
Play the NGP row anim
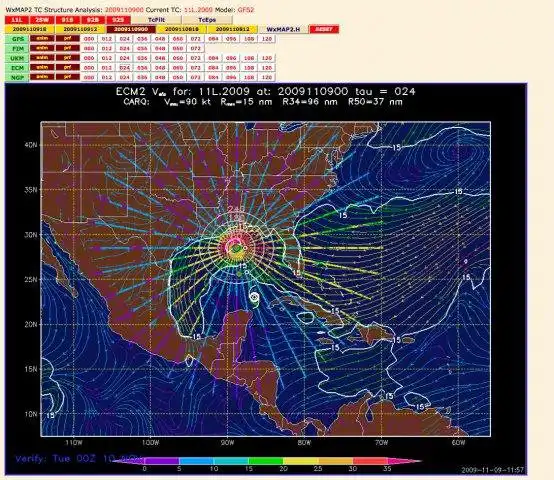tap(42, 77)
